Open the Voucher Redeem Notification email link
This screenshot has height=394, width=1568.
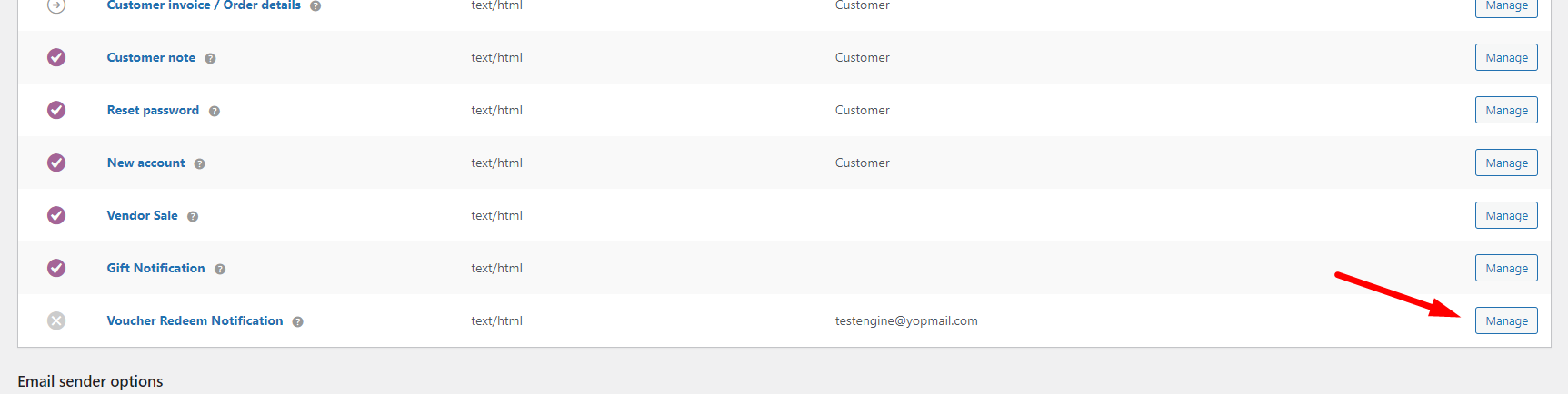[195, 320]
